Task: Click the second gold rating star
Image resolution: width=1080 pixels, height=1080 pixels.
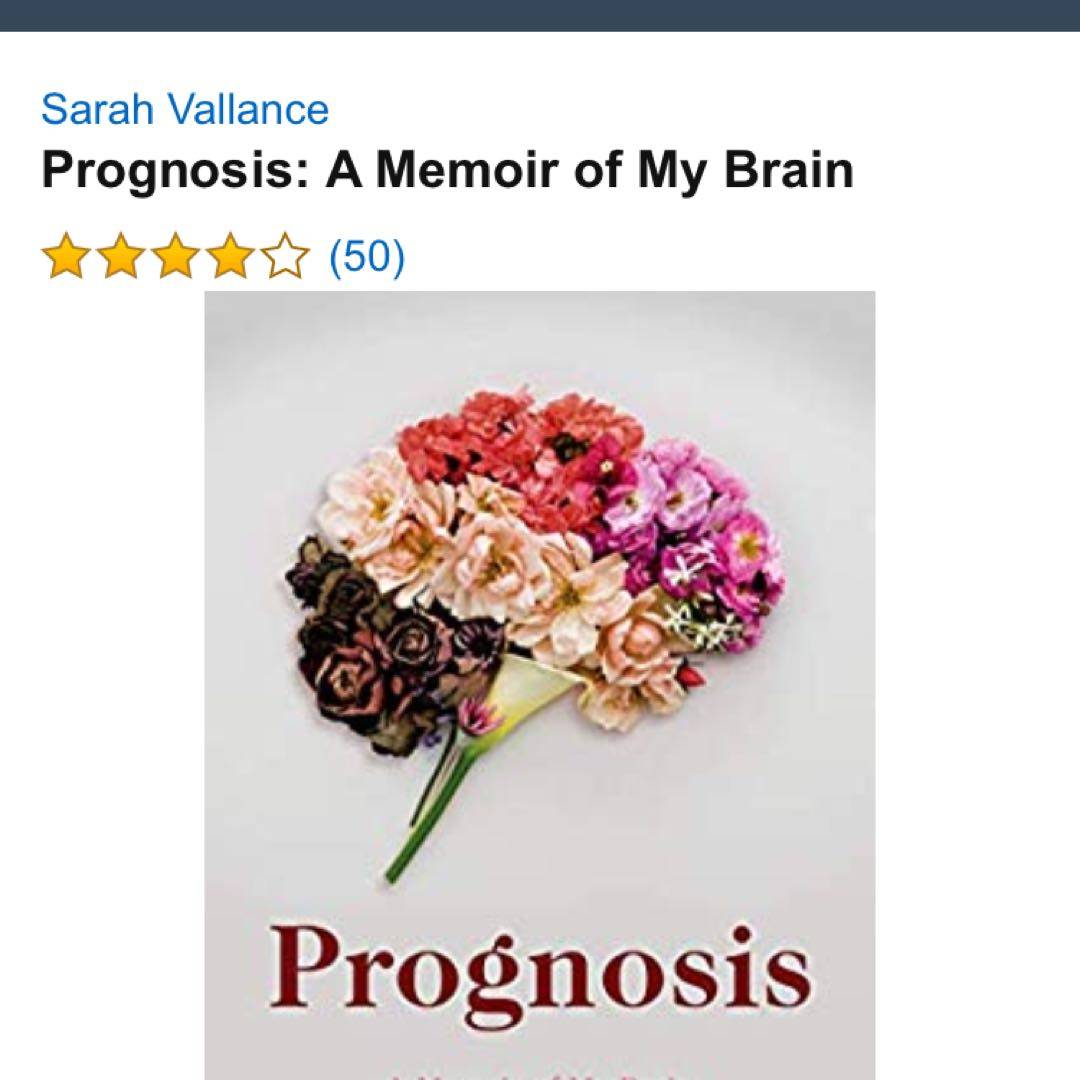Action: point(121,256)
